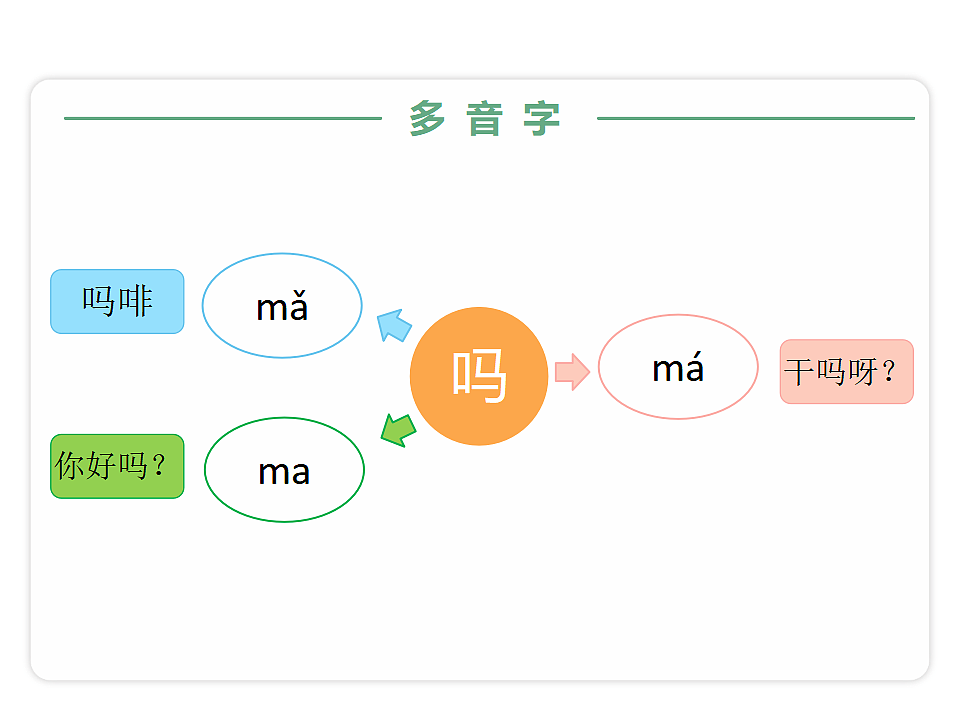
Task: Click the green arrow pointing to ma
Action: pyautogui.click(x=398, y=429)
